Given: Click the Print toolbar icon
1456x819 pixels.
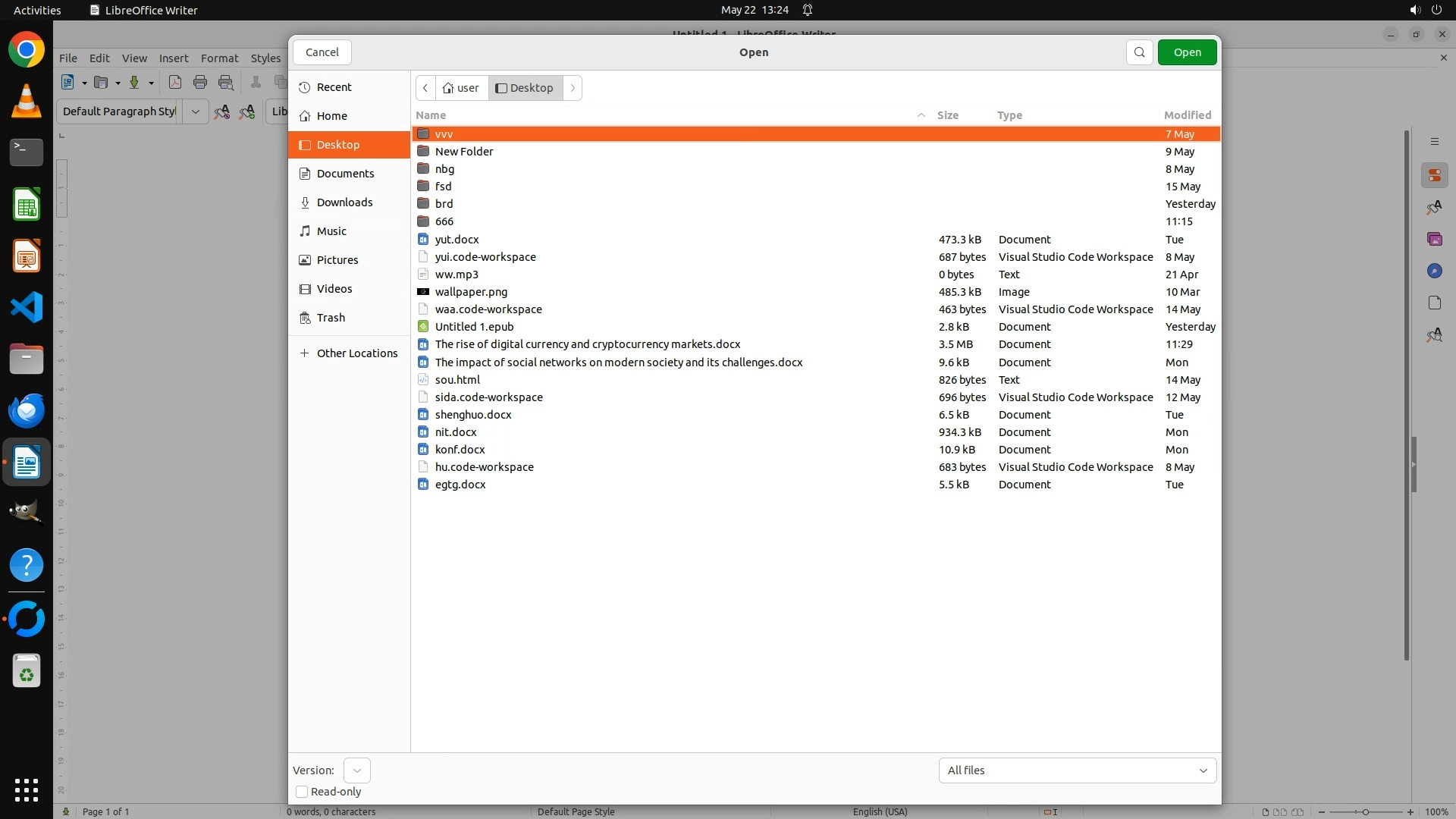Looking at the screenshot, I should (200, 83).
